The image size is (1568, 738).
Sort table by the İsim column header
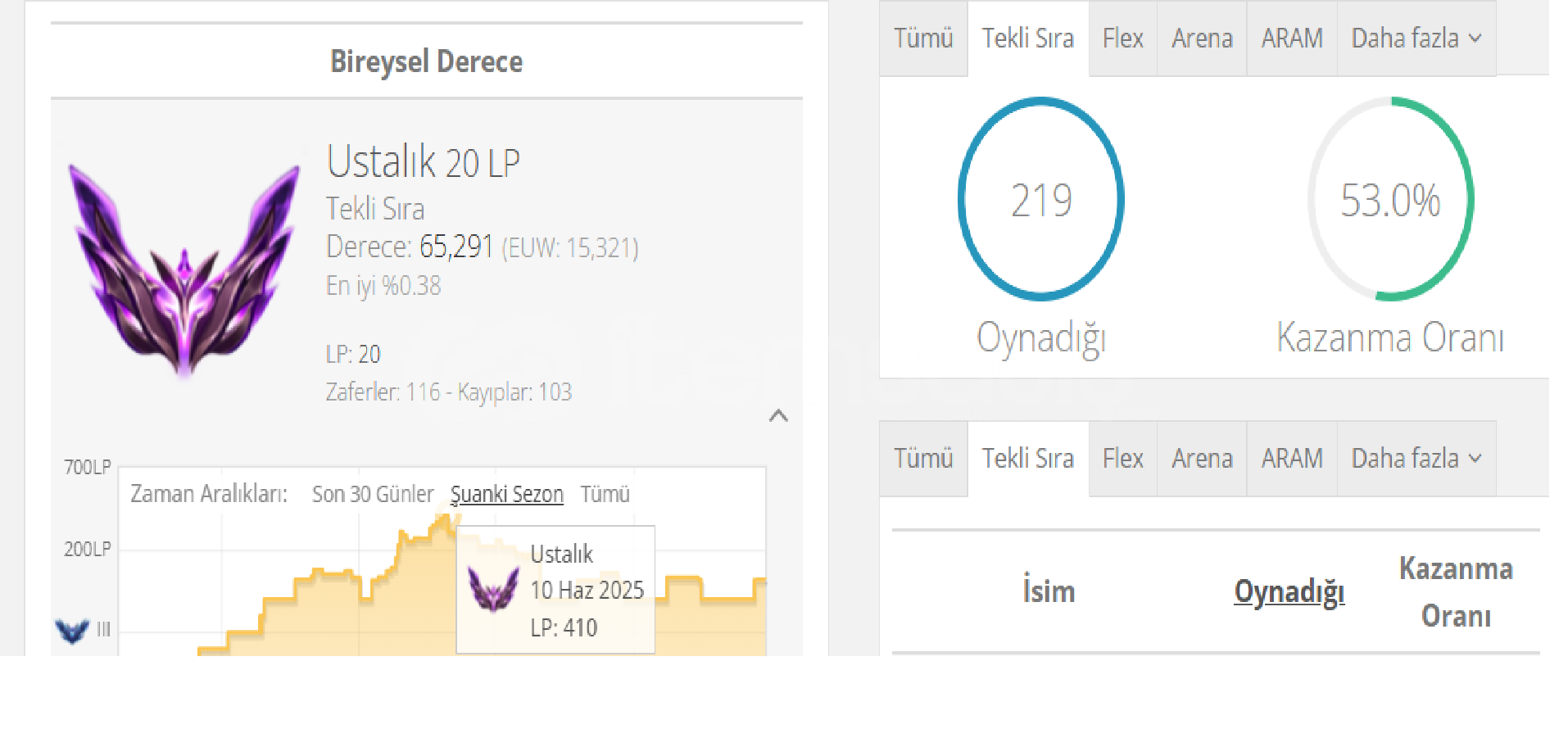(1048, 591)
